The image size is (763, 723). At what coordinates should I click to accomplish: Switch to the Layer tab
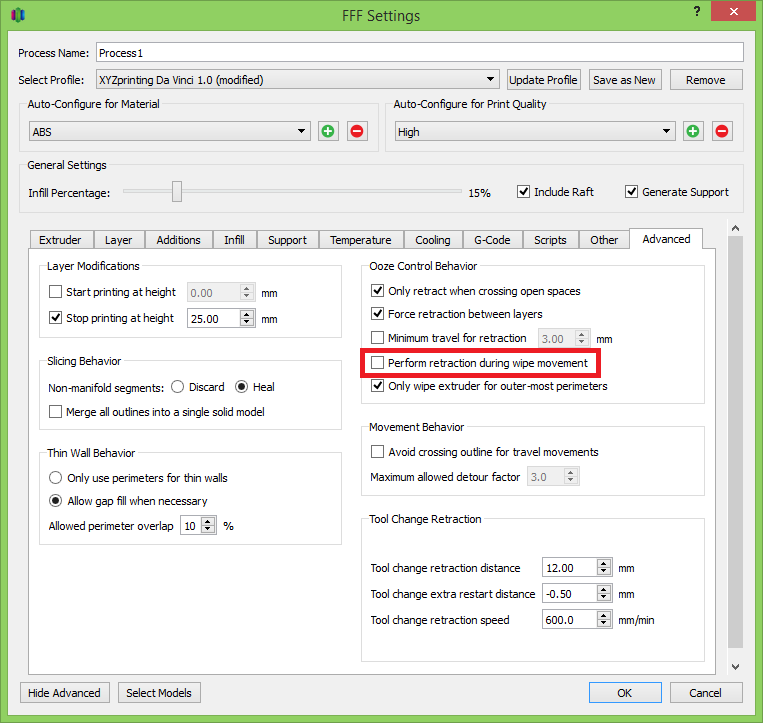point(119,240)
